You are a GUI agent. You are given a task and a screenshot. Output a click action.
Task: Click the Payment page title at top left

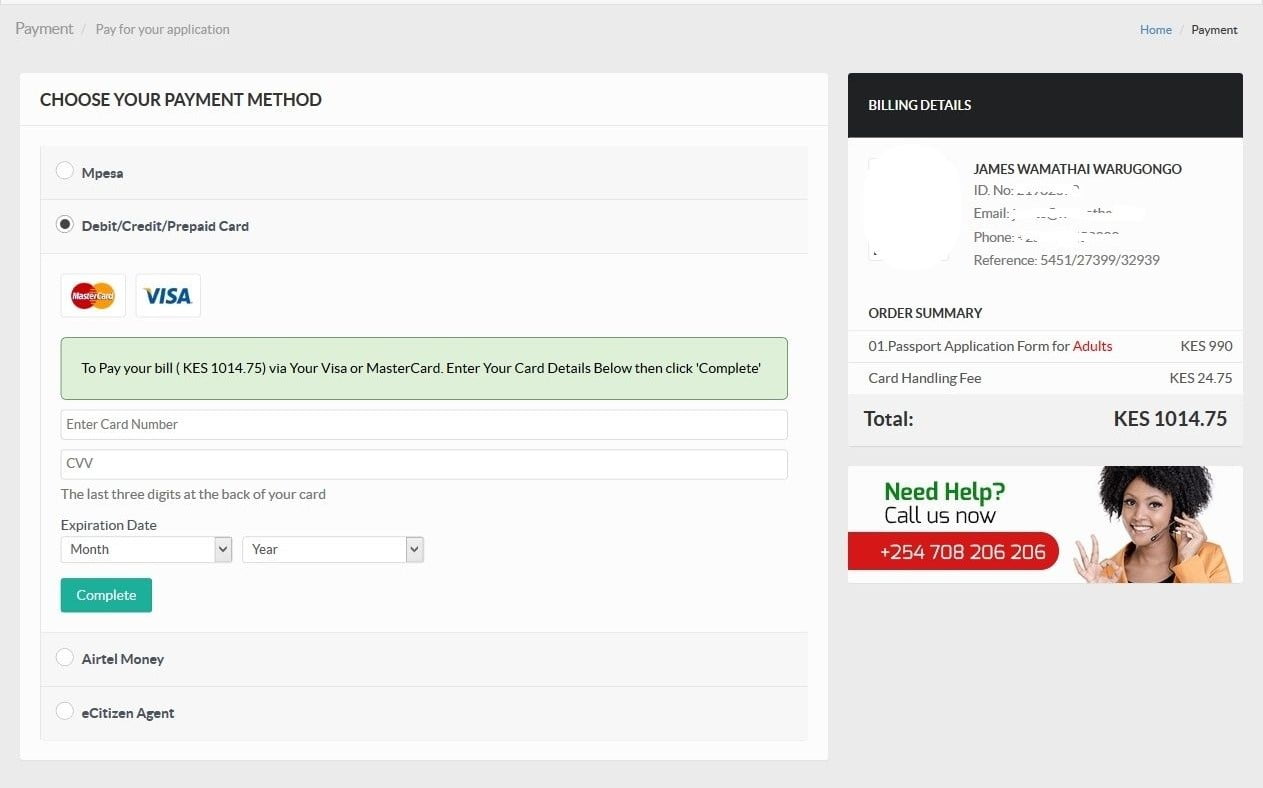point(44,29)
